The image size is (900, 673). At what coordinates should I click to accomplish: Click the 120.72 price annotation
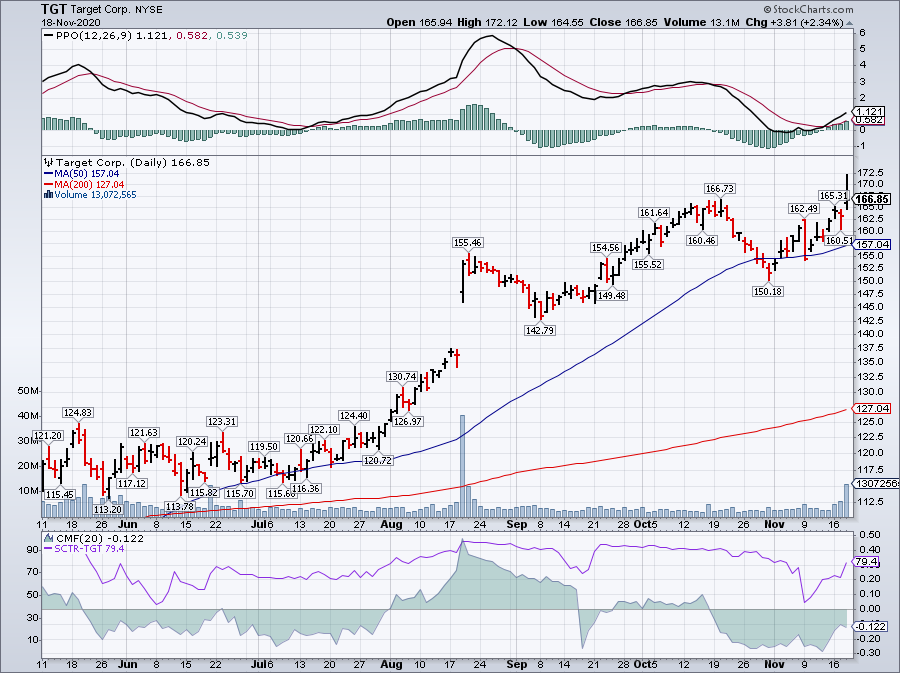(x=378, y=460)
